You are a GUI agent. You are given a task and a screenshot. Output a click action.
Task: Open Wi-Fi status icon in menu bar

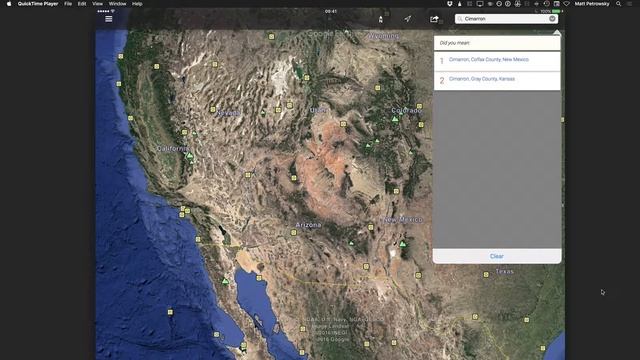click(566, 4)
